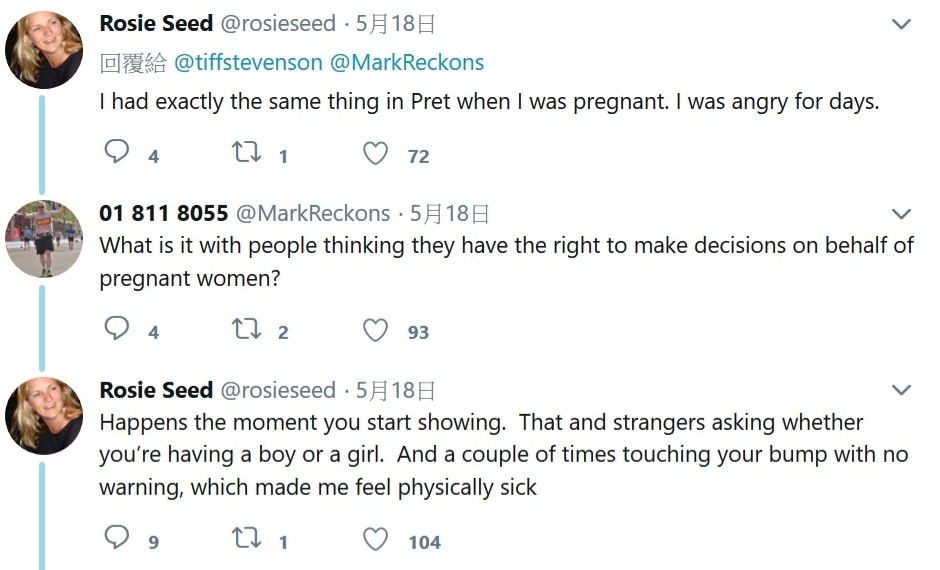
Task: Click MarkReckons' runner profile picture
Action: (x=44, y=239)
